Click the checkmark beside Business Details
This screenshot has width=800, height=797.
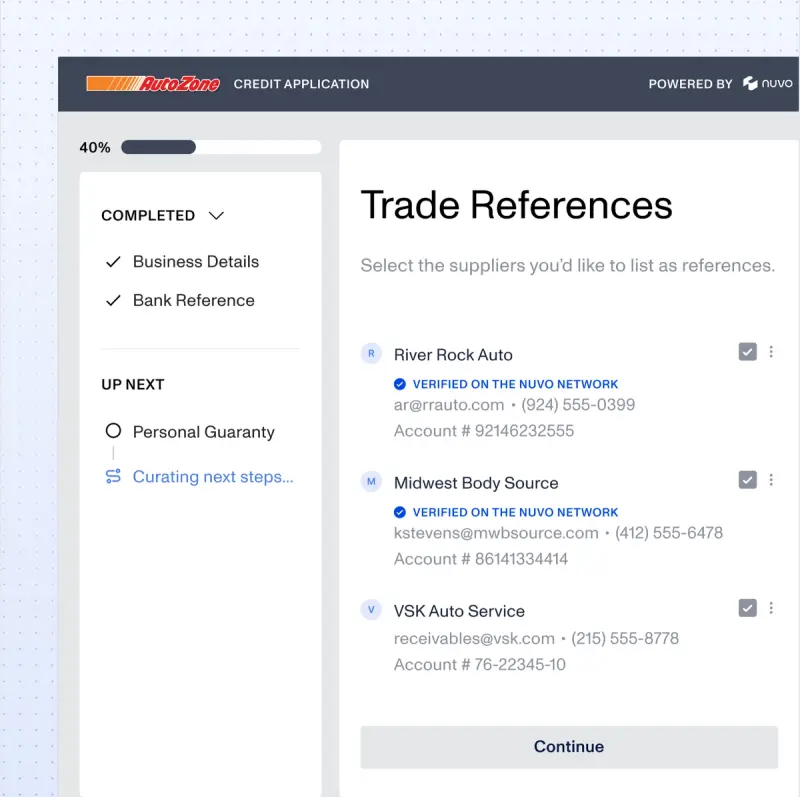(x=113, y=262)
